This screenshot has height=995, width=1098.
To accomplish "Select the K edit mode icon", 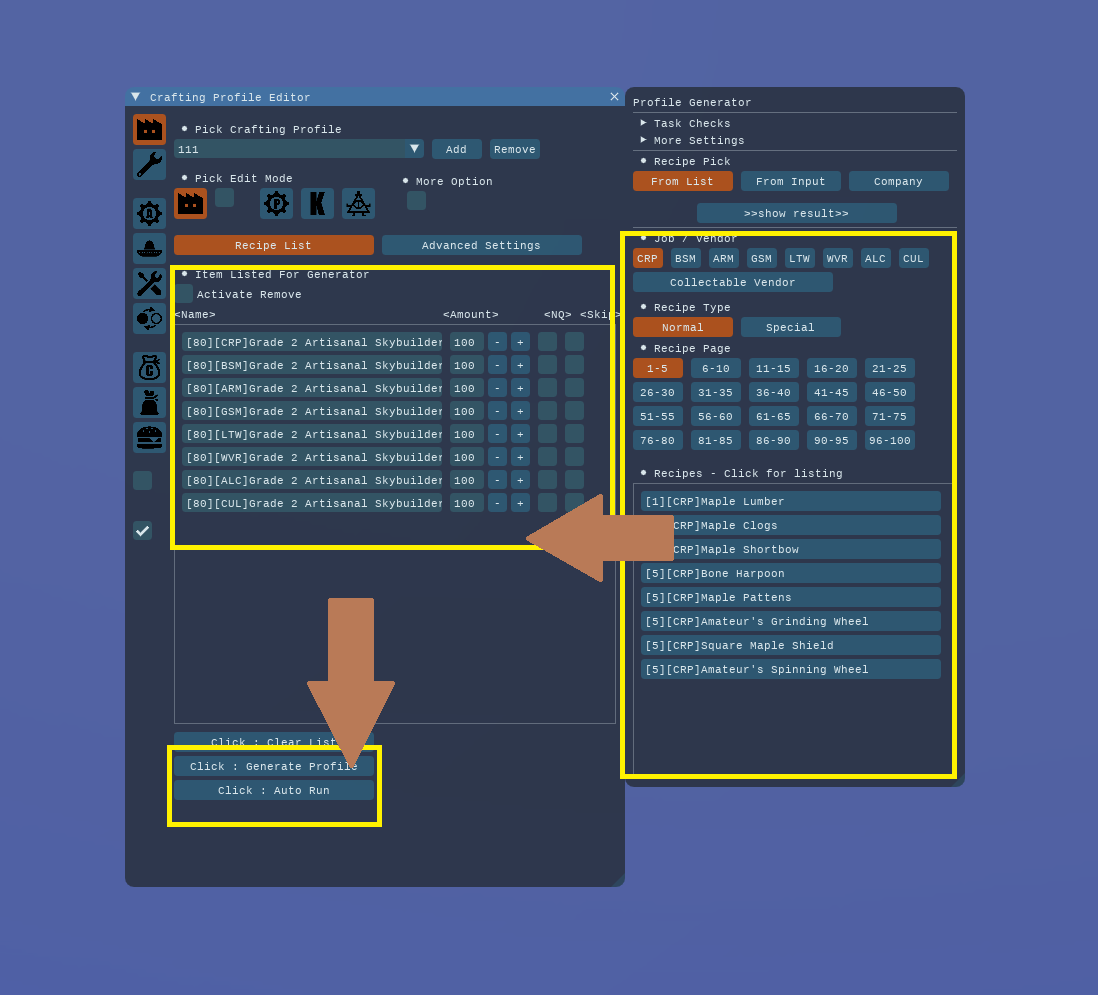I will (317, 203).
